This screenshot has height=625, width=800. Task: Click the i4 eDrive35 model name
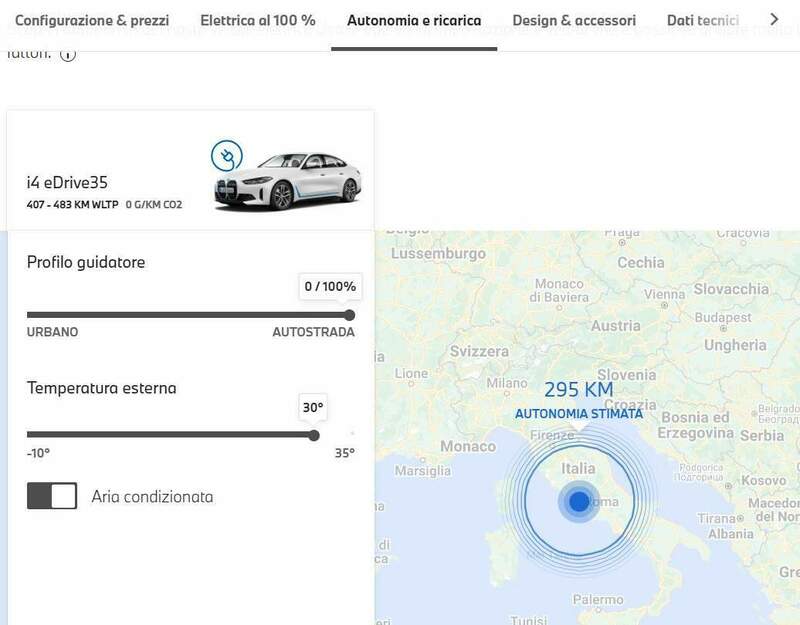pyautogui.click(x=67, y=183)
